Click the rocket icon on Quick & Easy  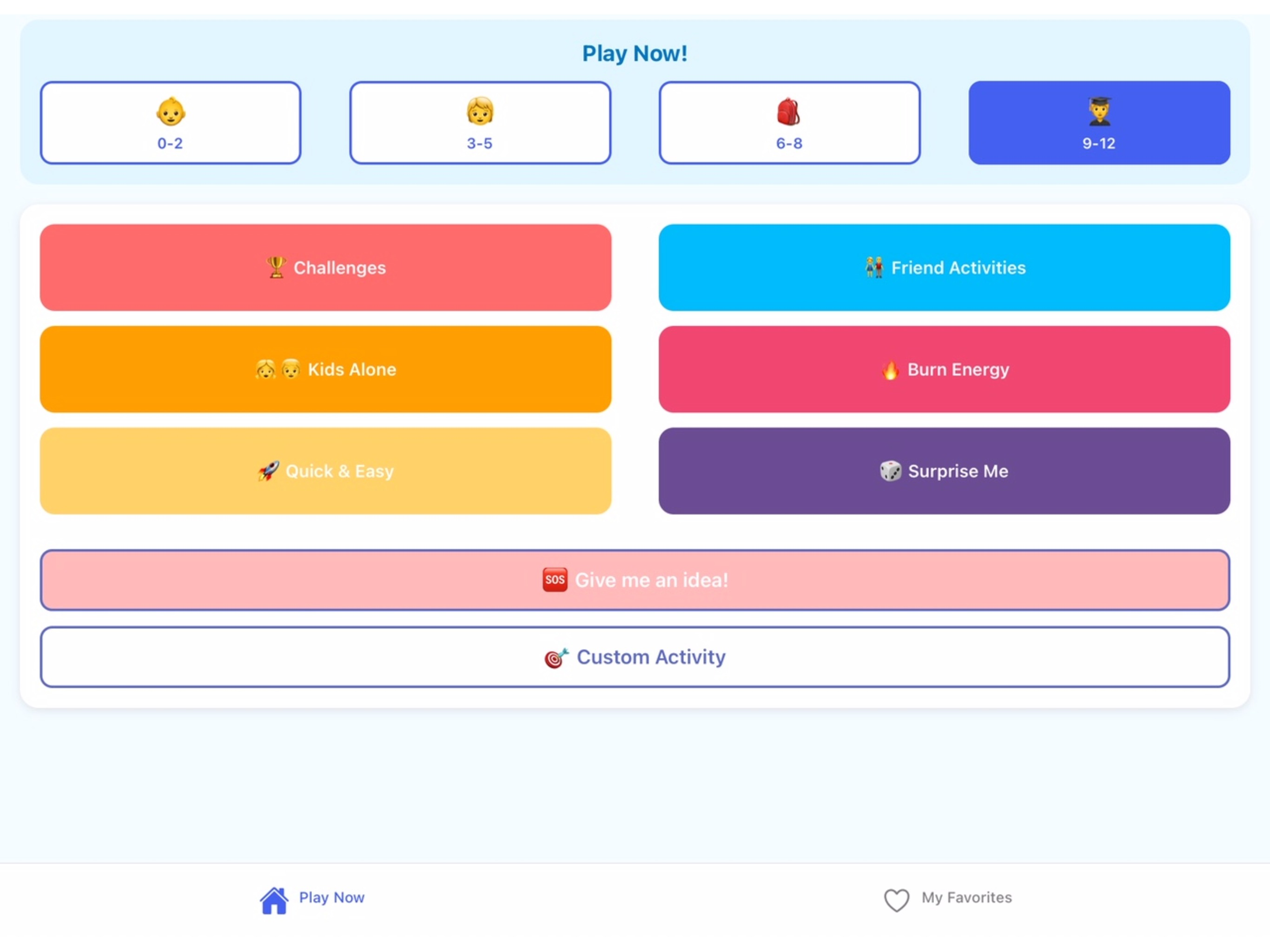click(269, 471)
